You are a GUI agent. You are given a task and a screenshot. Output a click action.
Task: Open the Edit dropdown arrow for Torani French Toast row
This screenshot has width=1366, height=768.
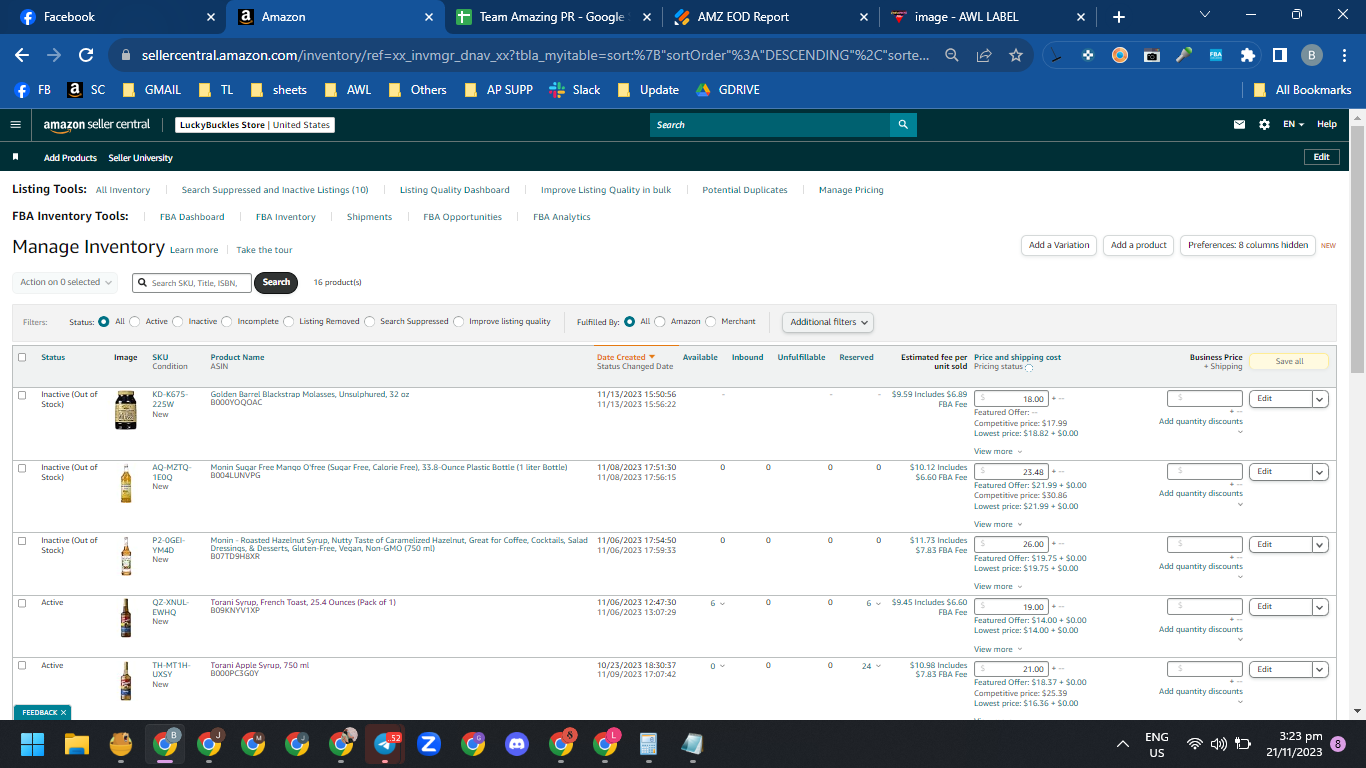[1320, 607]
